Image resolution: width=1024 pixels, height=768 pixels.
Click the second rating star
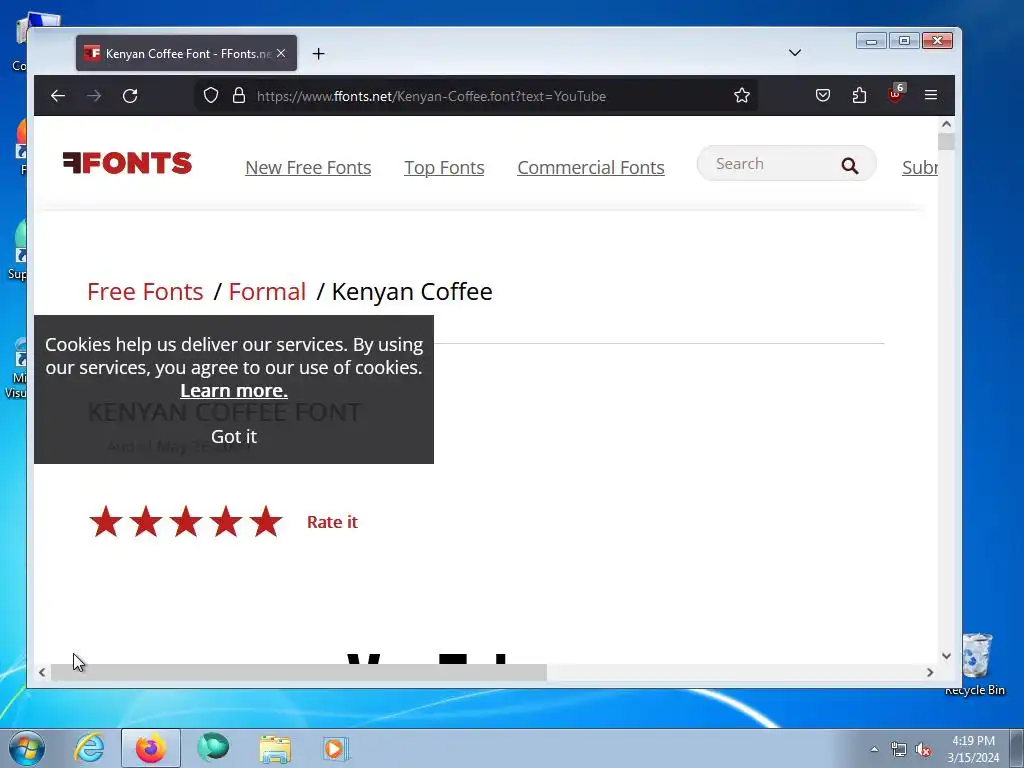pos(146,522)
